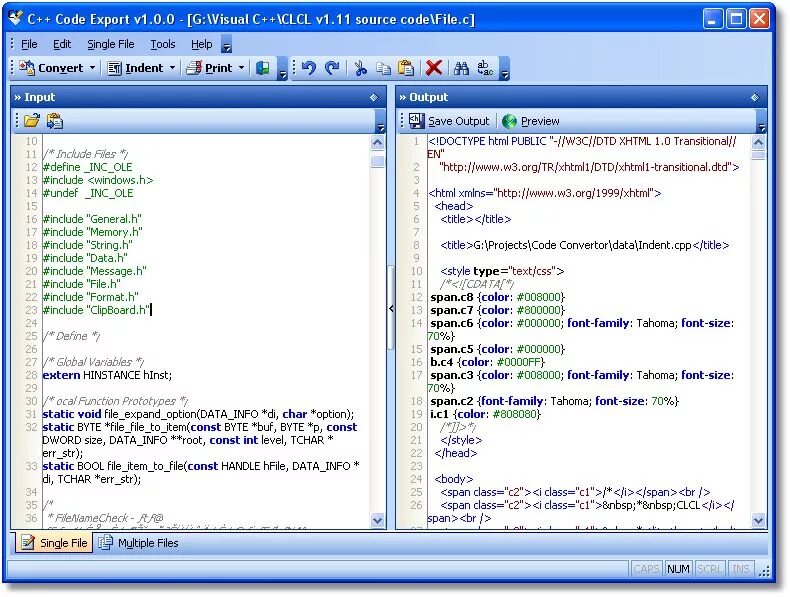Click the splitter collapse arrow between panels

click(391, 308)
